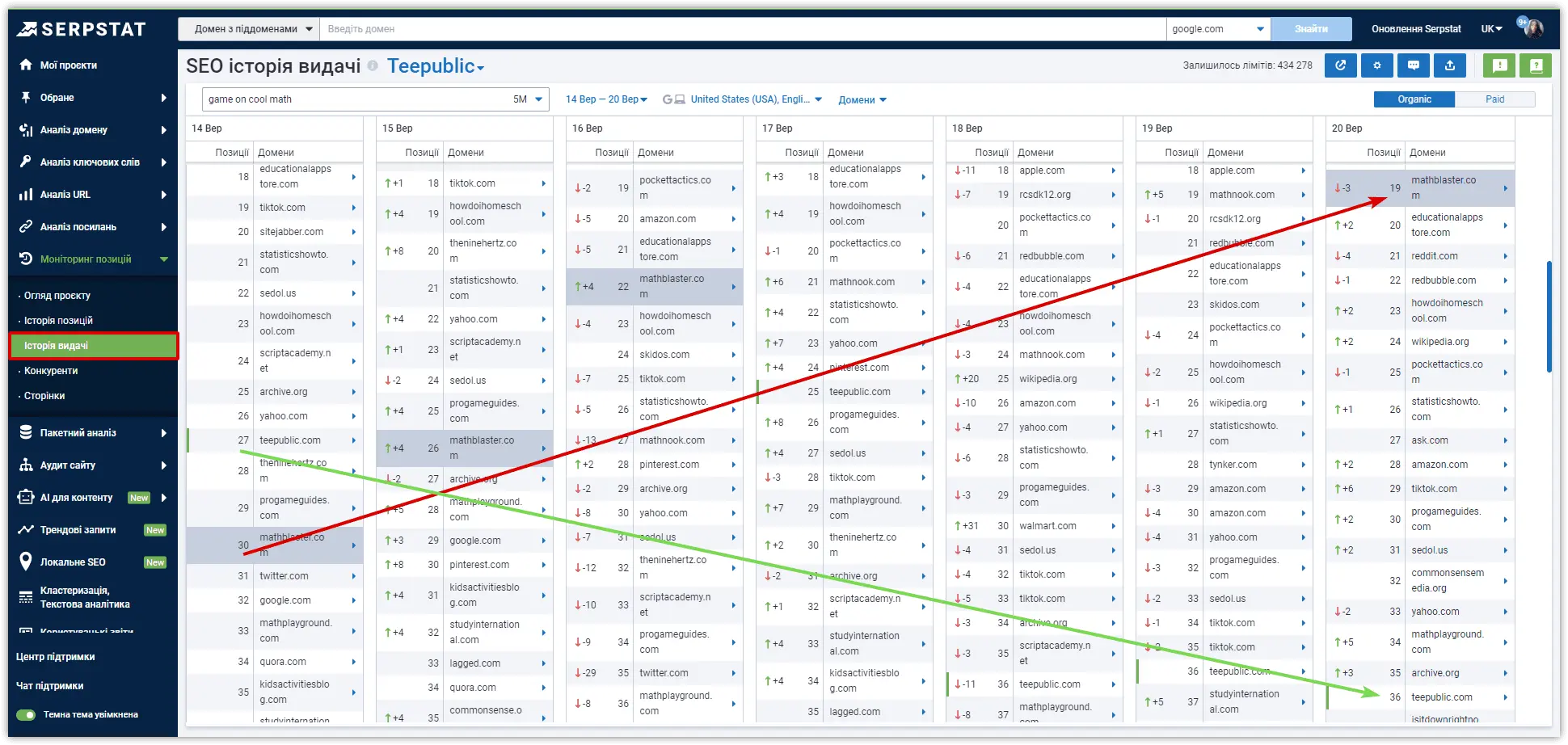Screen dimensions: 1568x745
Task: Expand tiktok.com row arrow under 15 Бер
Action: tap(544, 183)
